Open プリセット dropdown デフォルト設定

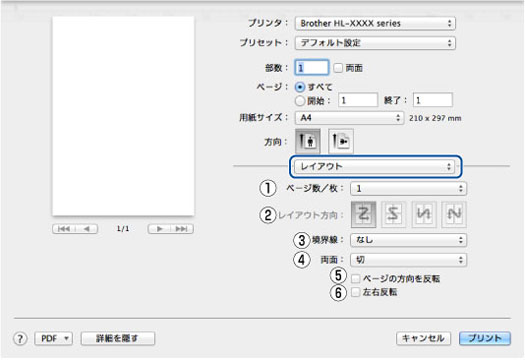[x=375, y=43]
